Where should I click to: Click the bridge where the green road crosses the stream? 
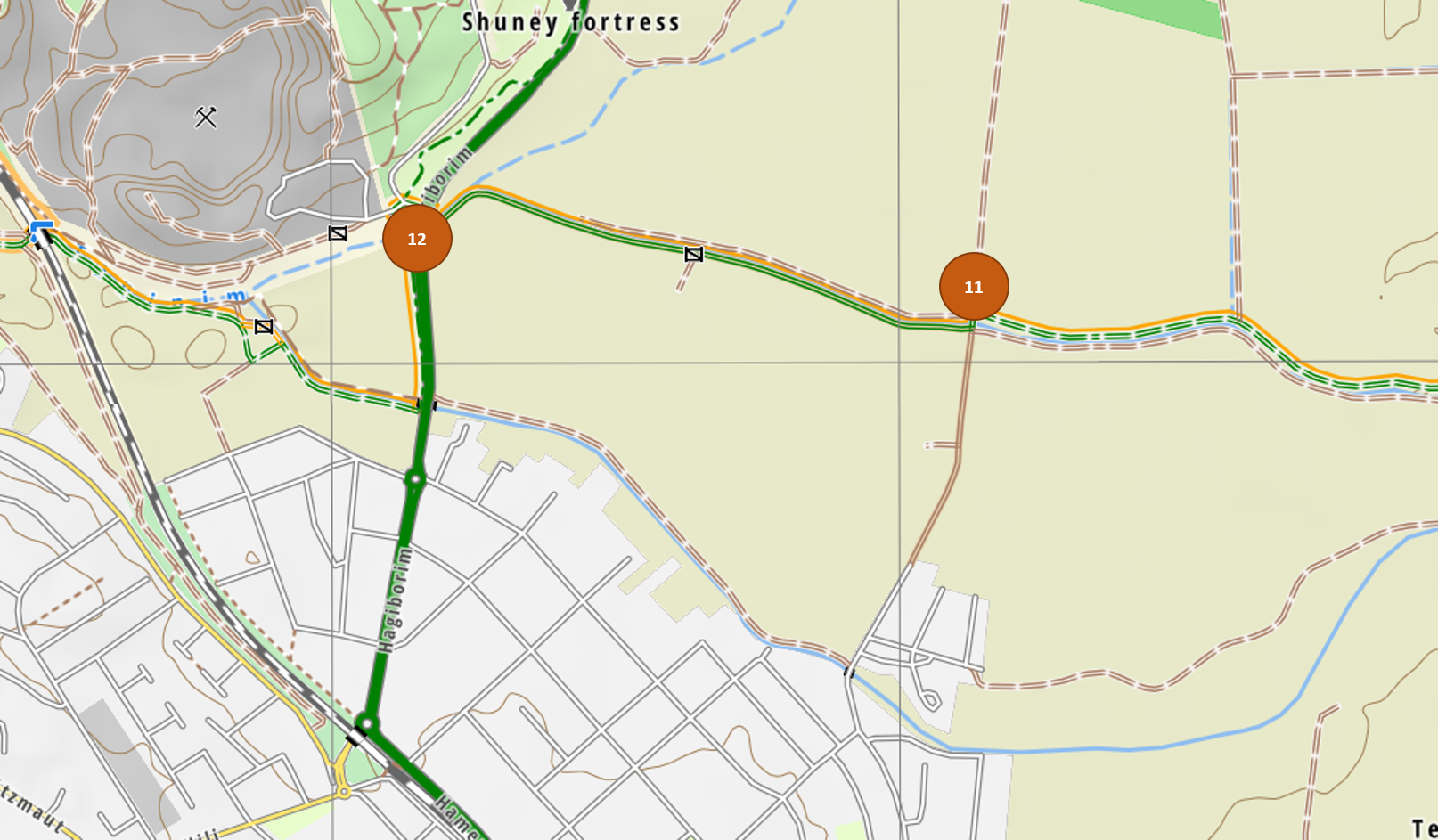[428, 404]
